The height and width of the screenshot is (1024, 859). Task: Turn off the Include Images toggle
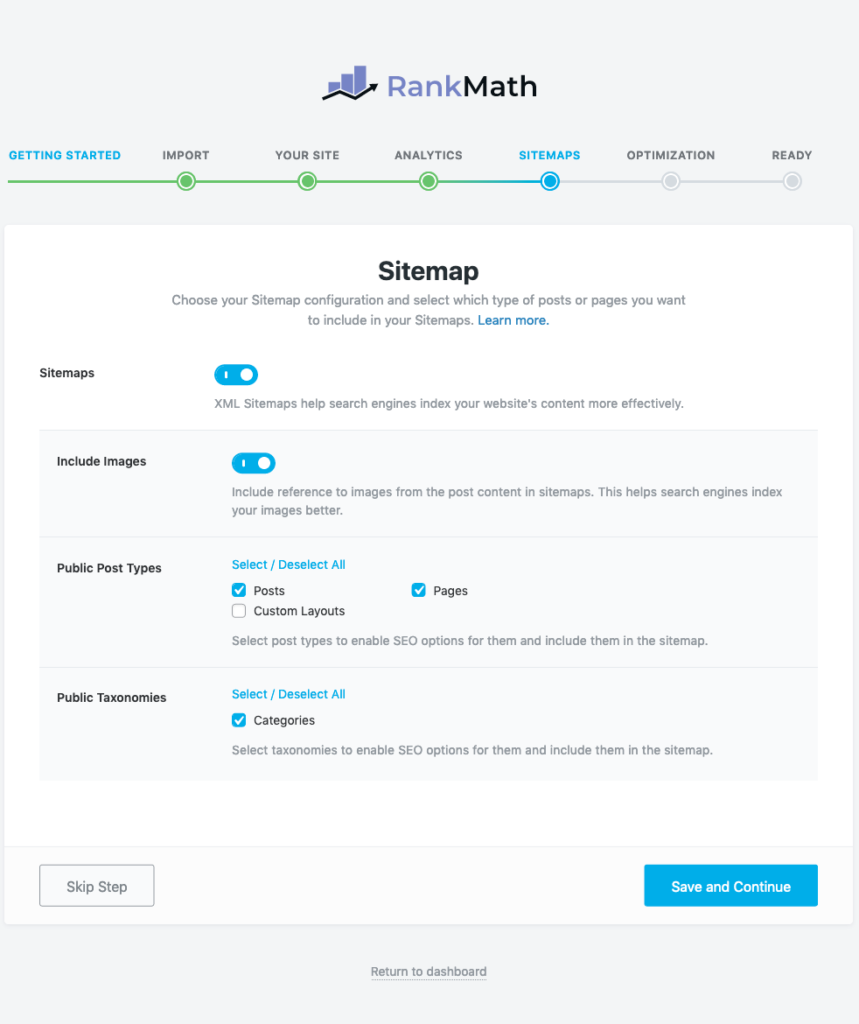(x=253, y=463)
